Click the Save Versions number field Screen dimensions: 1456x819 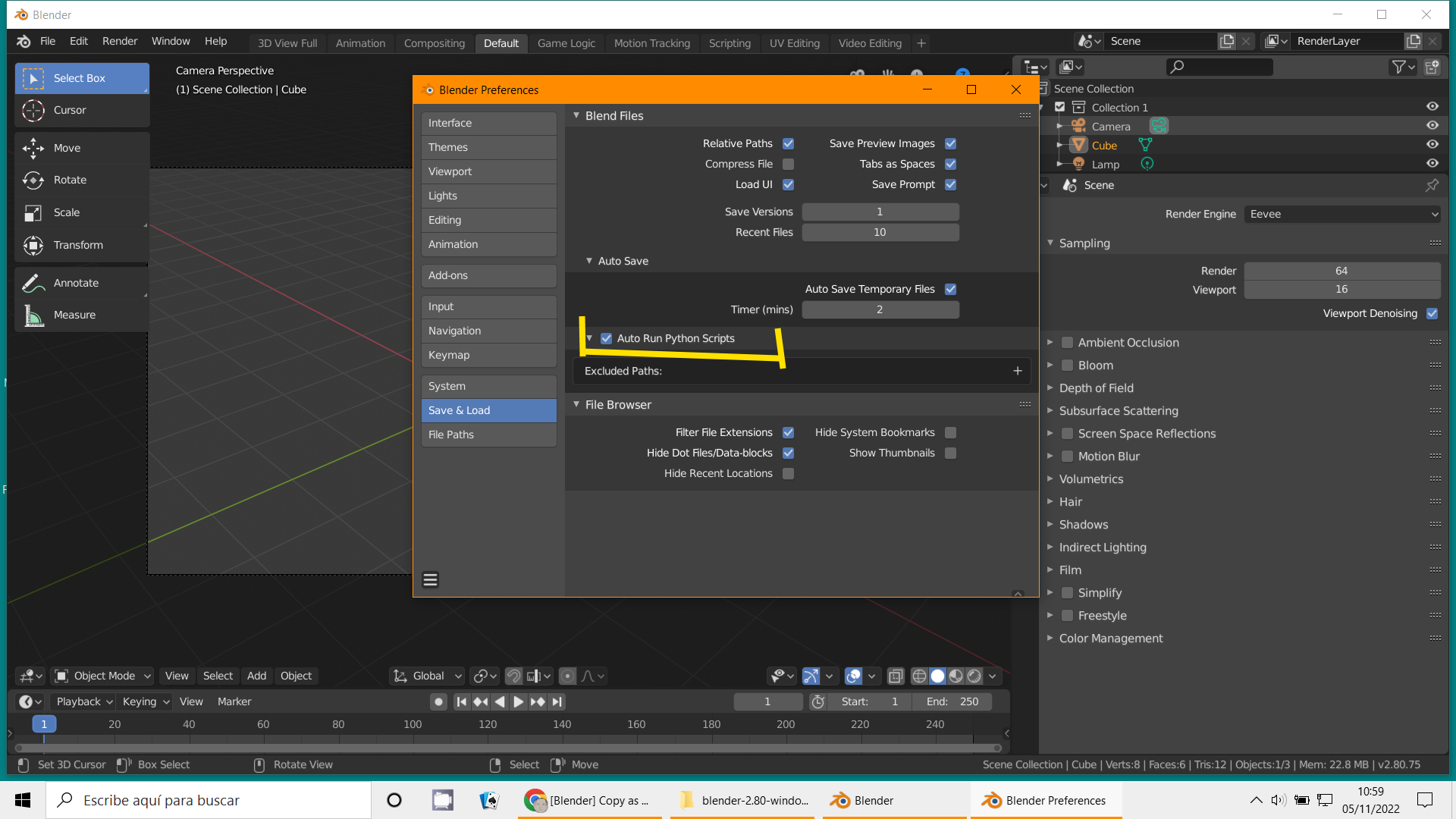pyautogui.click(x=880, y=212)
